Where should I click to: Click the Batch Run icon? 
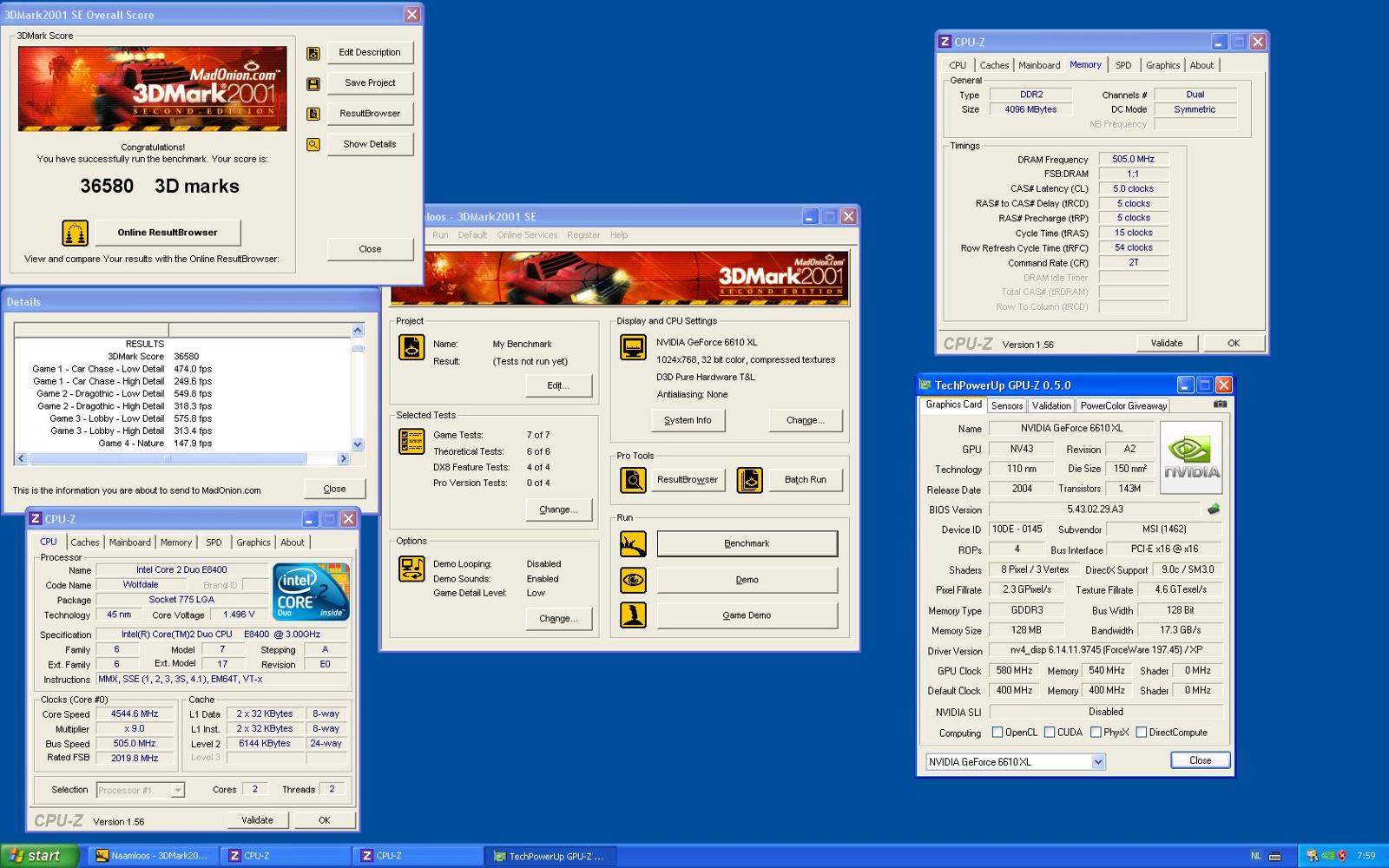(x=750, y=479)
